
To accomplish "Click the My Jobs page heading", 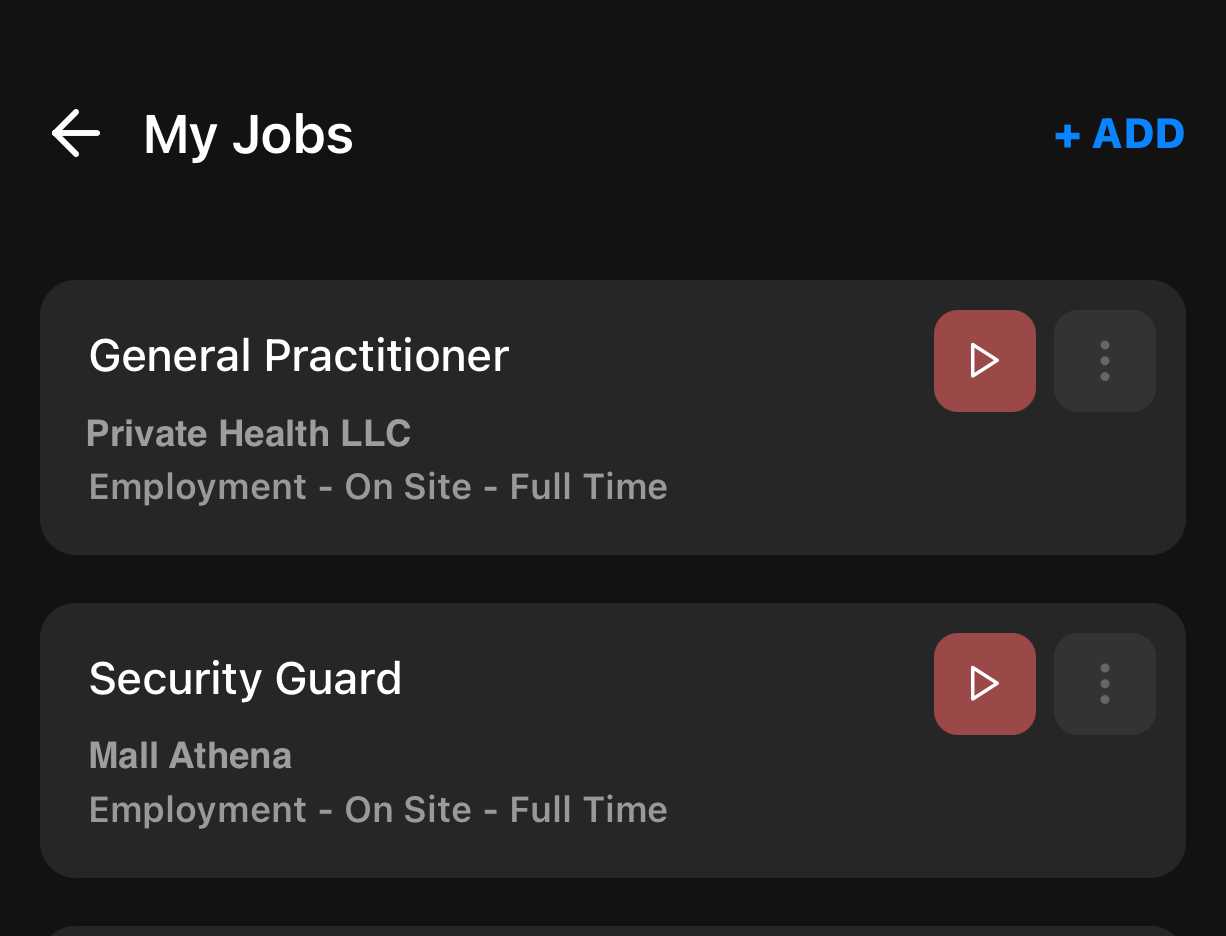I will 248,134.
